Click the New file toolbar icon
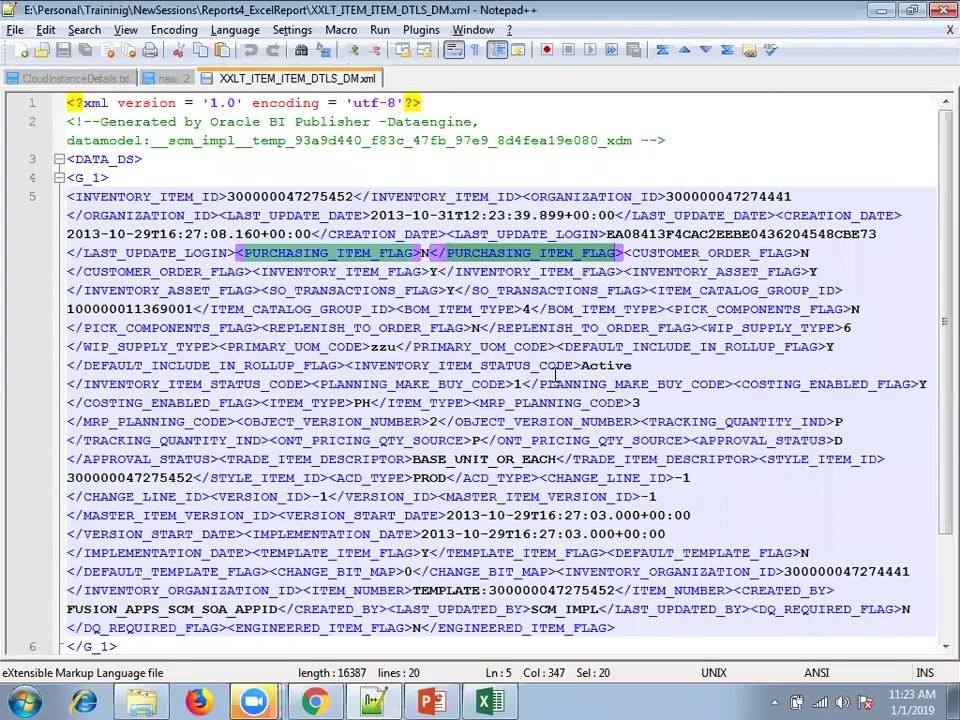The height and width of the screenshot is (720, 960). coord(22,50)
